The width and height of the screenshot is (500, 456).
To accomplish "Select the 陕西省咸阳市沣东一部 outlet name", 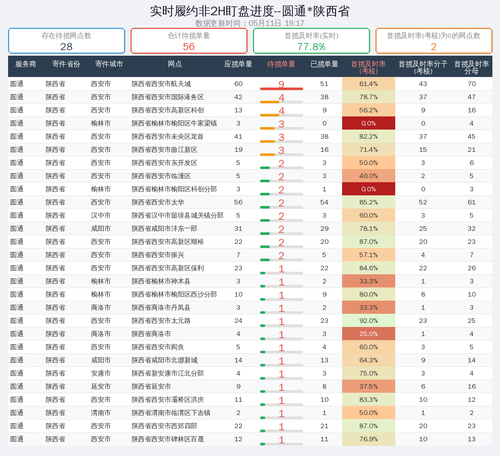I will point(164,229).
